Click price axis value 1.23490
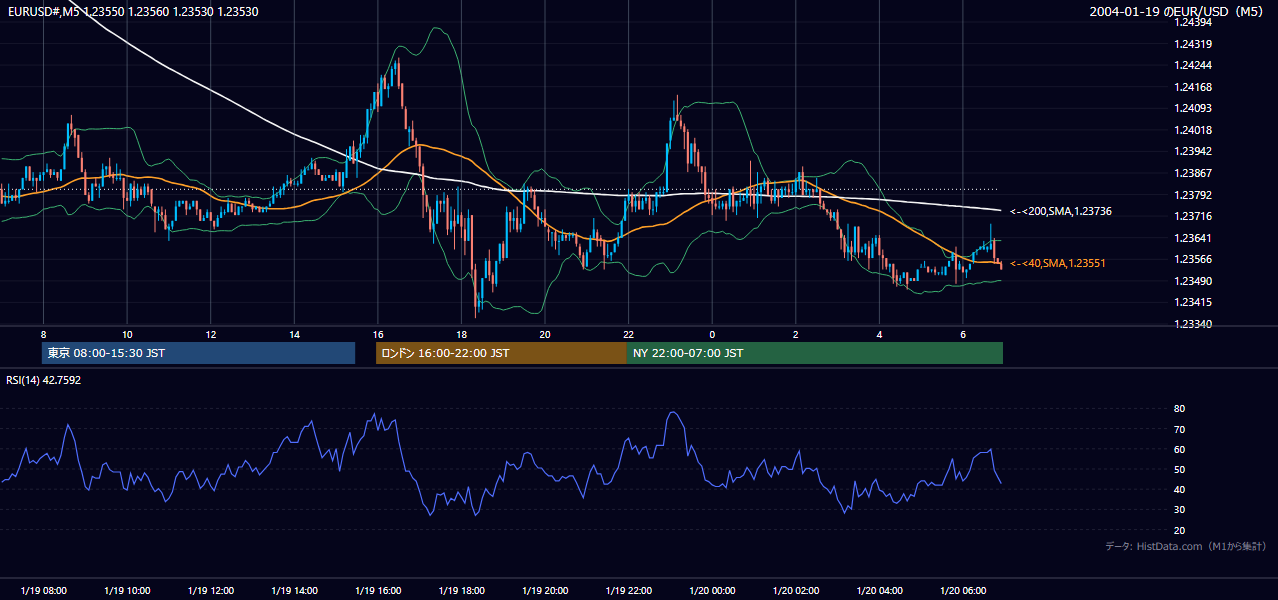Viewport: 1278px width, 600px height. pyautogui.click(x=1194, y=281)
